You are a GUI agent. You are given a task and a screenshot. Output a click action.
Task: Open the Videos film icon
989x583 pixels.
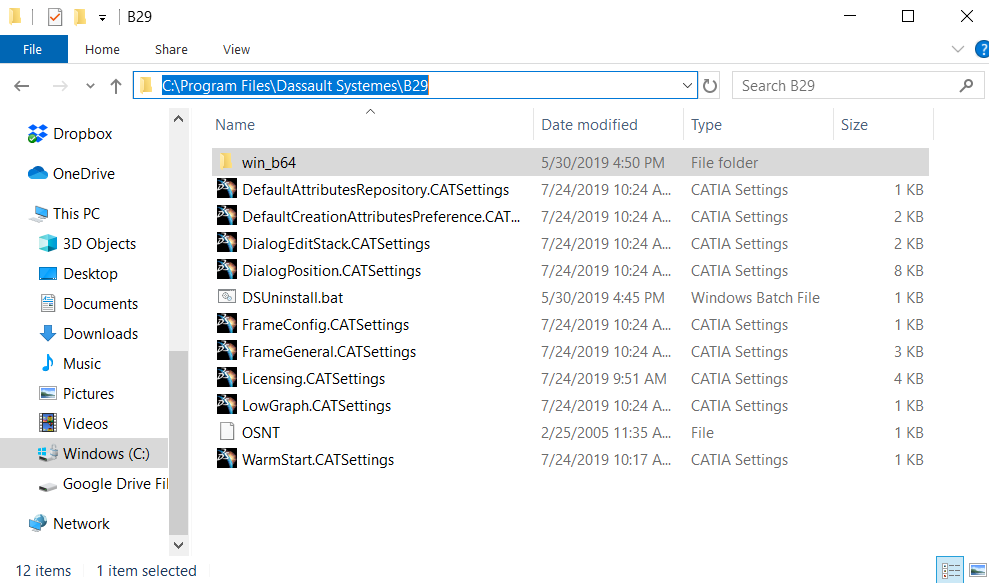48,423
